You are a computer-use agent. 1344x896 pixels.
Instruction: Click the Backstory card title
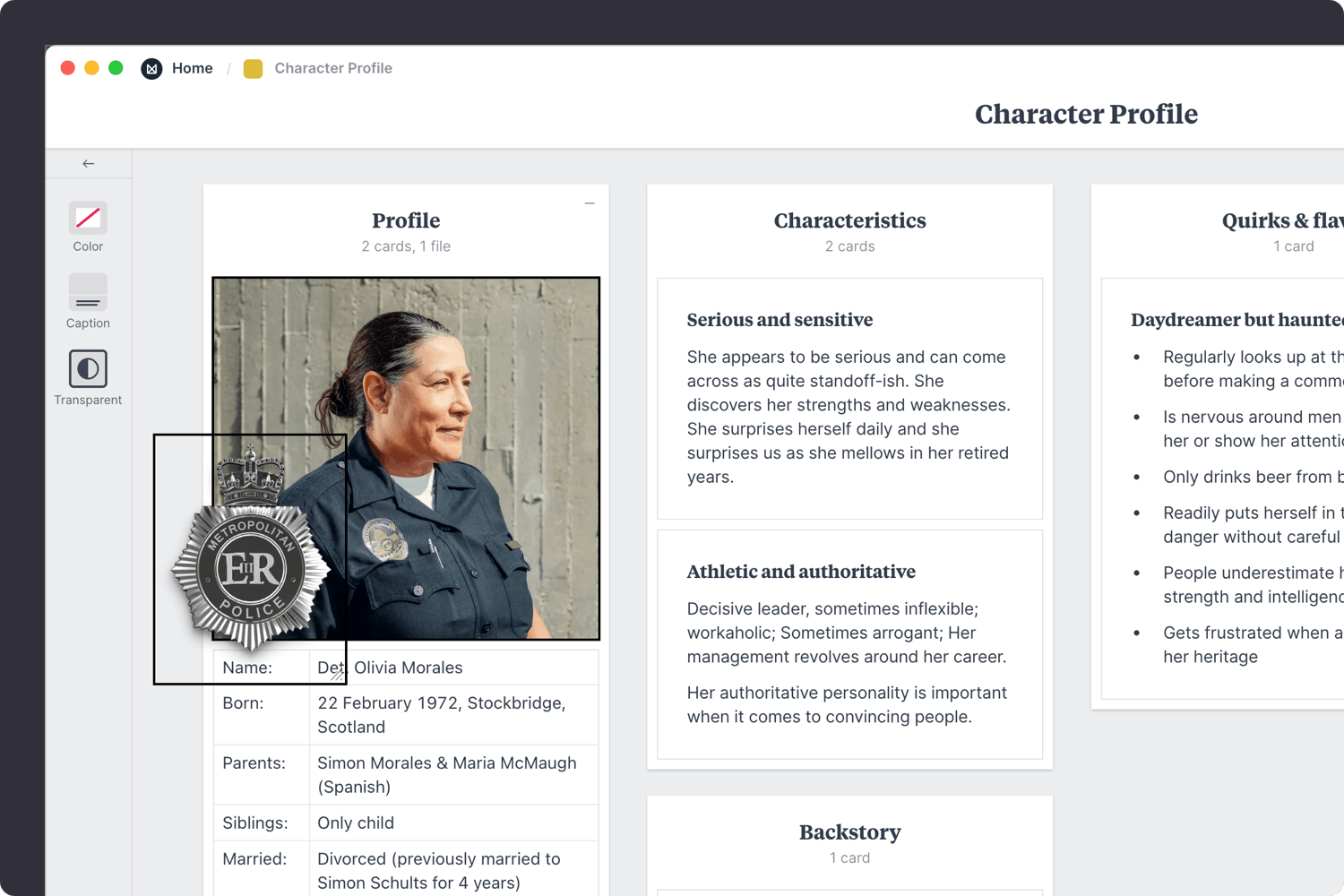point(849,831)
